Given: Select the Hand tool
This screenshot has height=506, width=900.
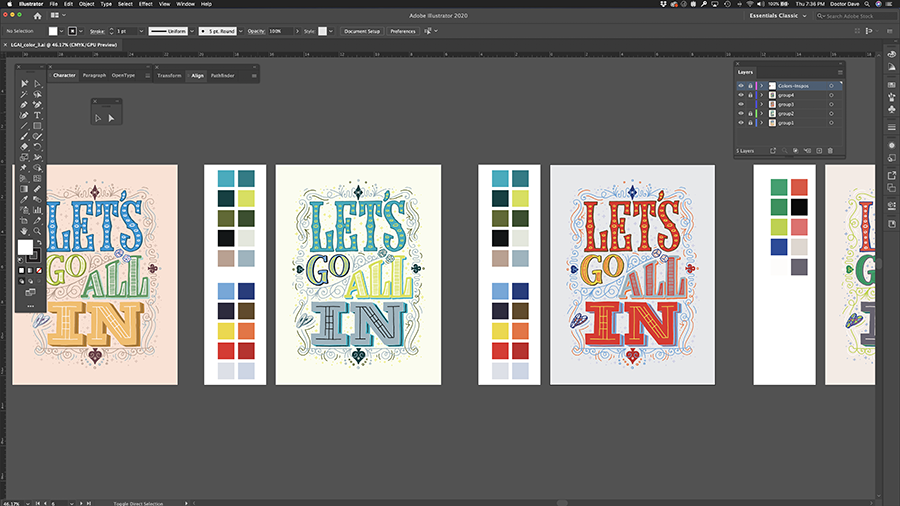Looking at the screenshot, I should click(x=24, y=231).
